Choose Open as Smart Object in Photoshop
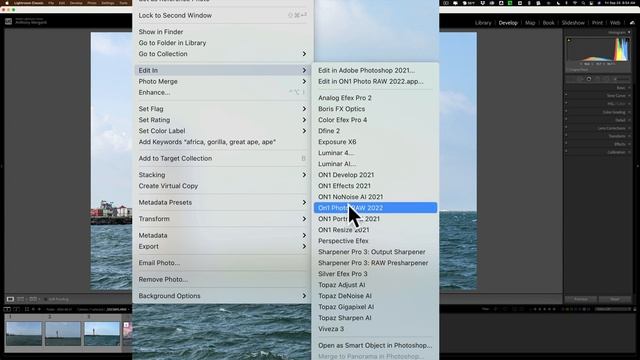 click(x=375, y=345)
